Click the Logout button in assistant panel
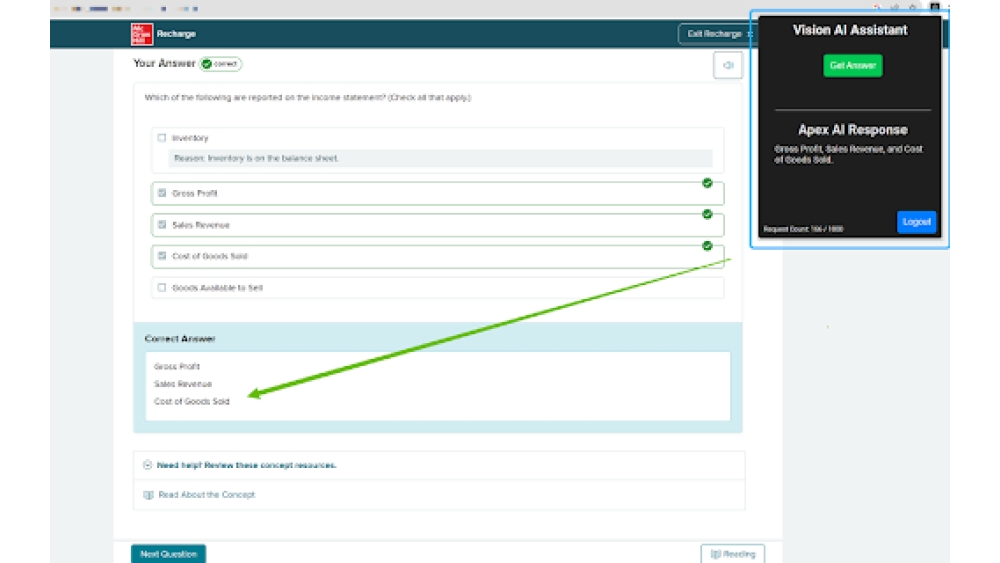1000x563 pixels. [916, 222]
